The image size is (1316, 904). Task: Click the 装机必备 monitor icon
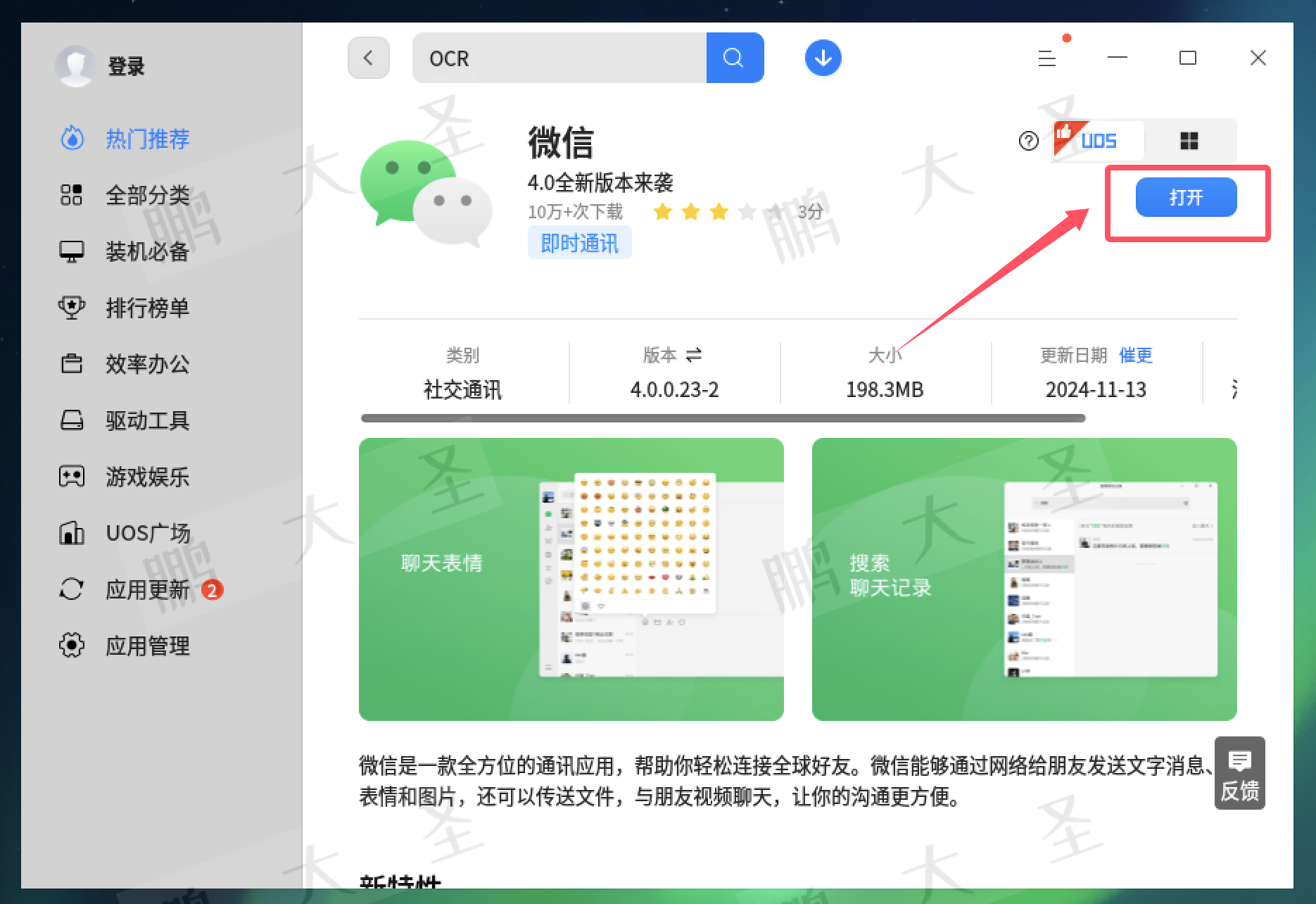(x=72, y=251)
